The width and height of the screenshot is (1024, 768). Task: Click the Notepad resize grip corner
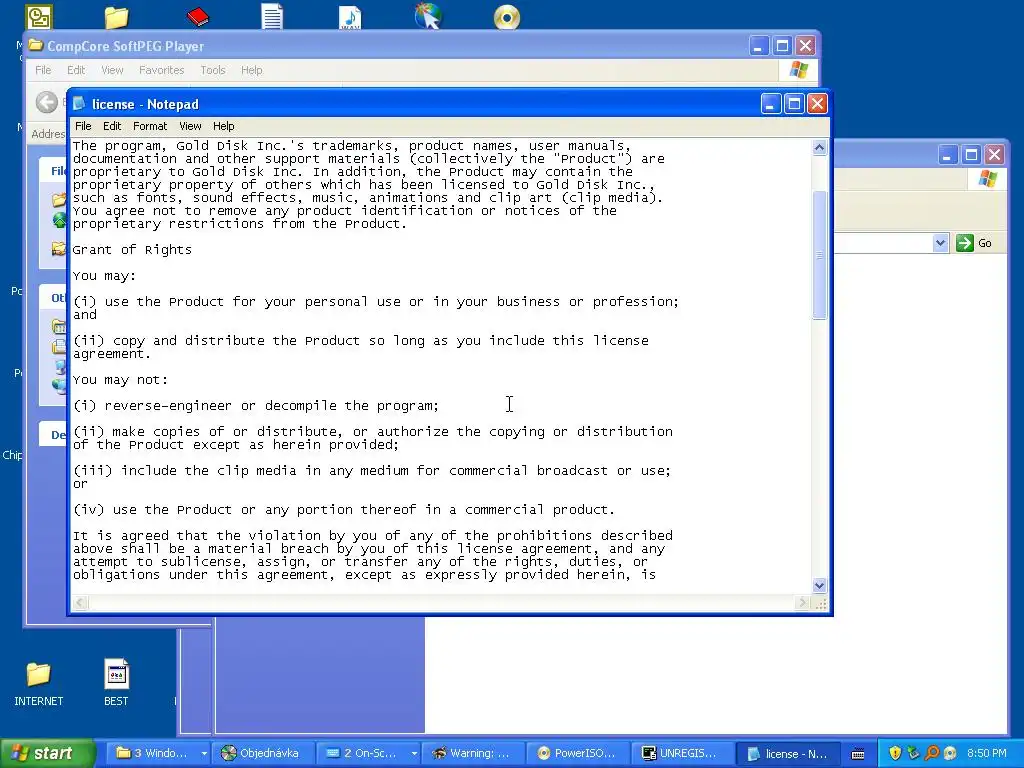pyautogui.click(x=821, y=604)
